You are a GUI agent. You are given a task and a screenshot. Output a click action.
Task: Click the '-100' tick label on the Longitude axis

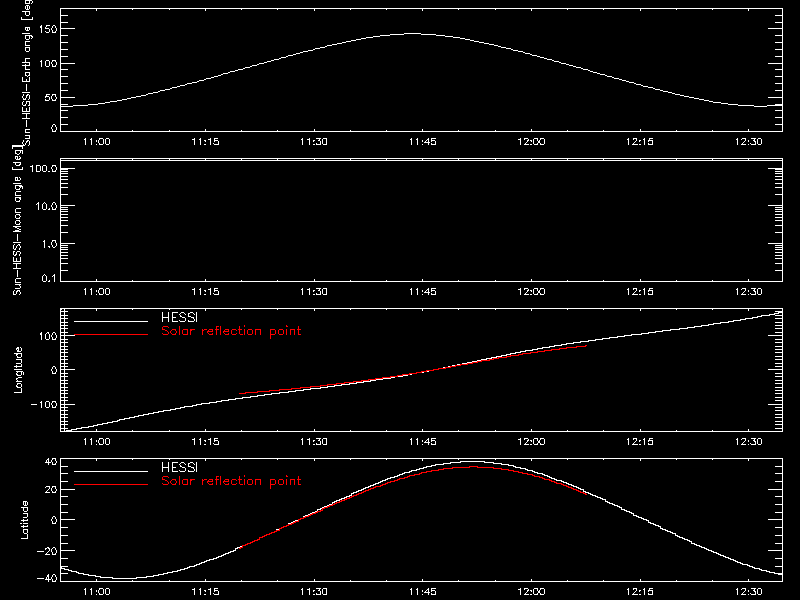click(44, 404)
